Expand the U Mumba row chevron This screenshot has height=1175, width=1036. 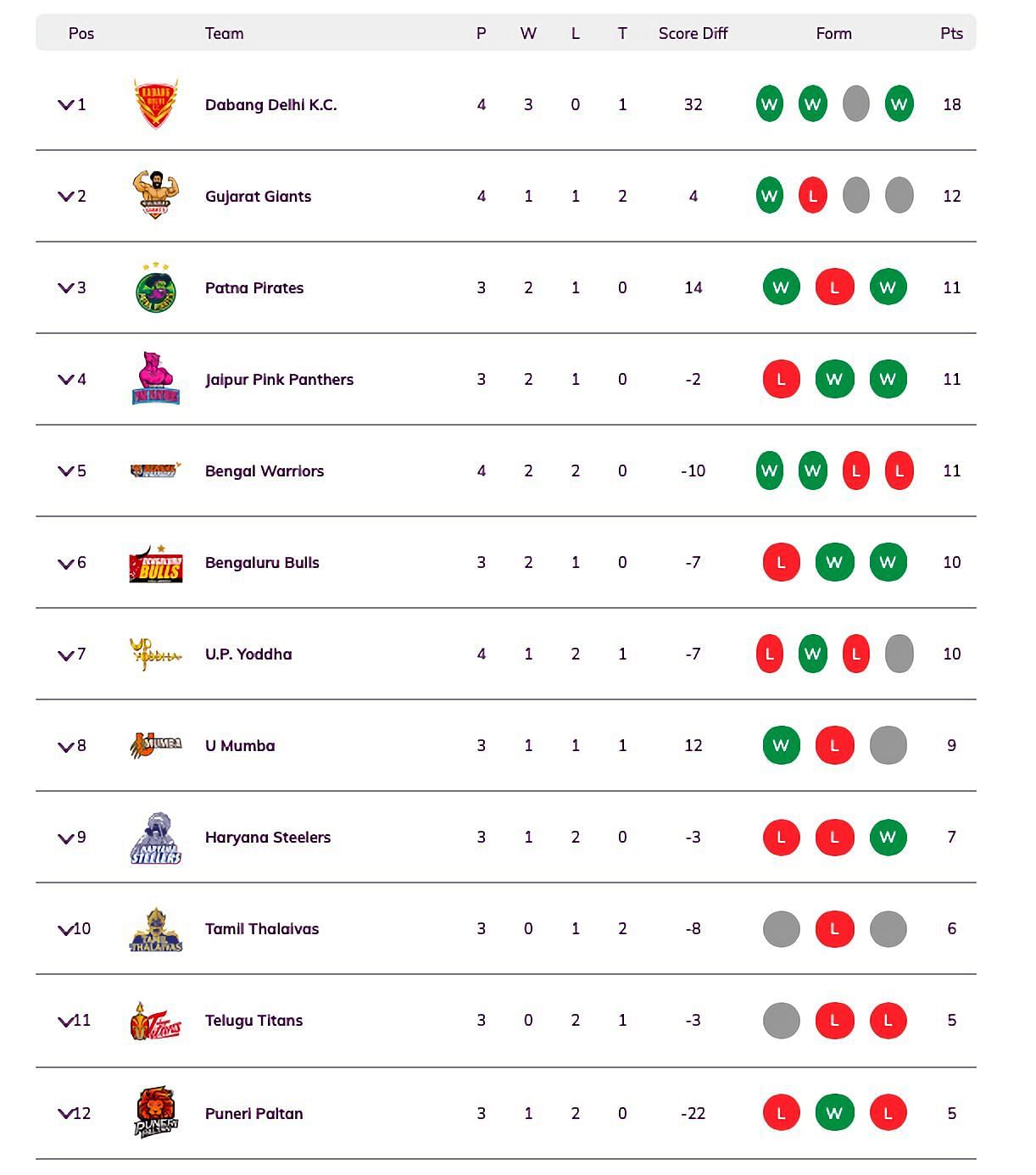click(65, 746)
